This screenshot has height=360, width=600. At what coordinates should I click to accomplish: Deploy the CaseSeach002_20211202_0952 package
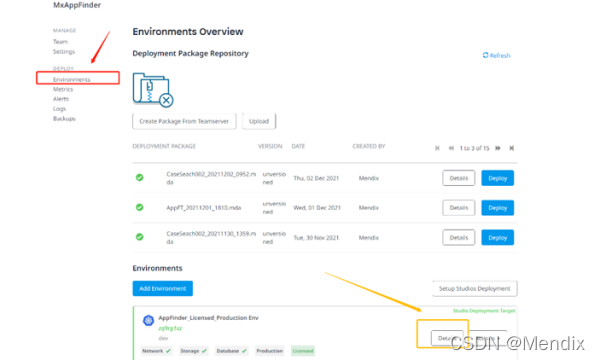(497, 178)
